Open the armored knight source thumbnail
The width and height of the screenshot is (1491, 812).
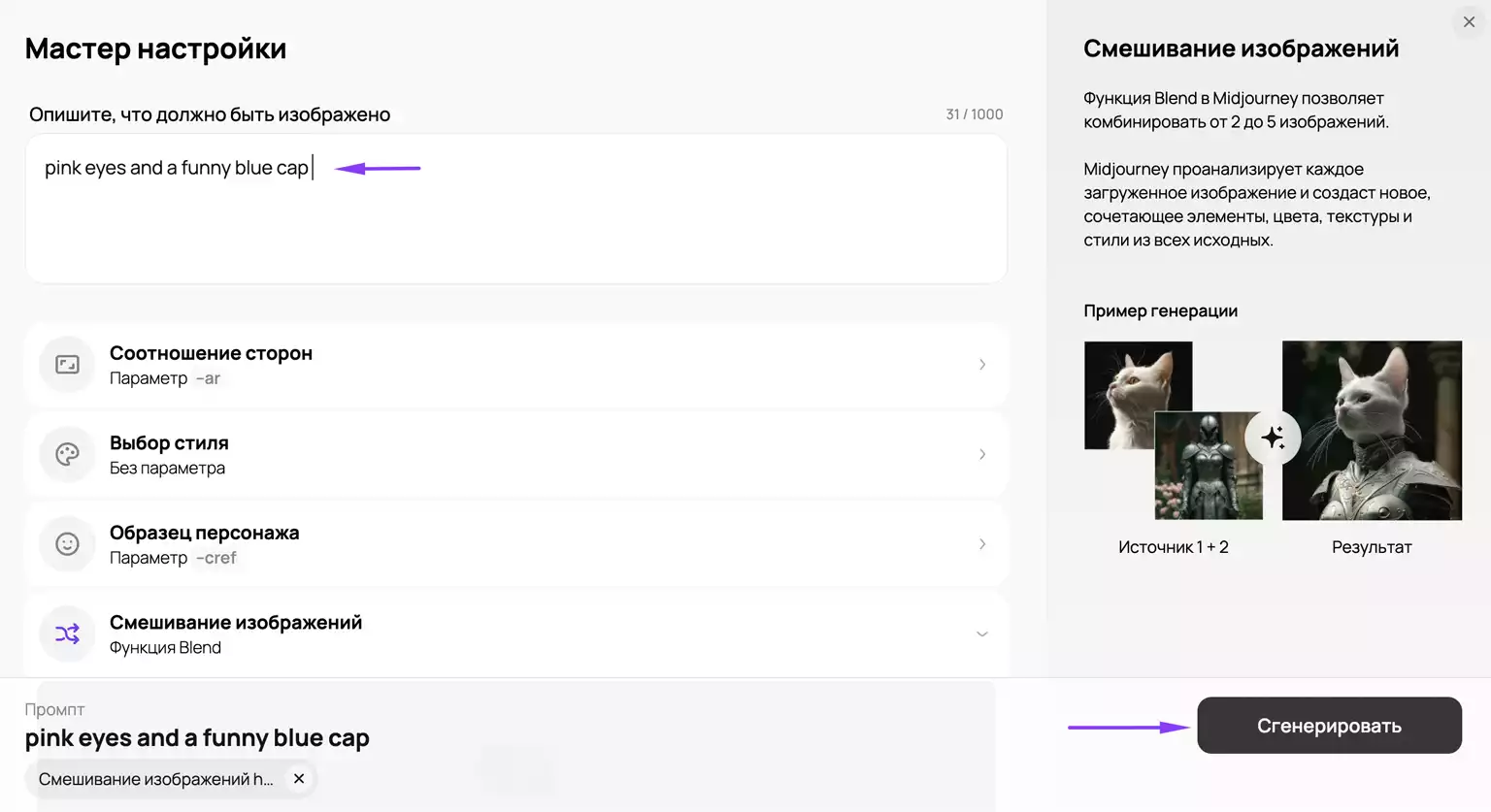(x=1209, y=465)
